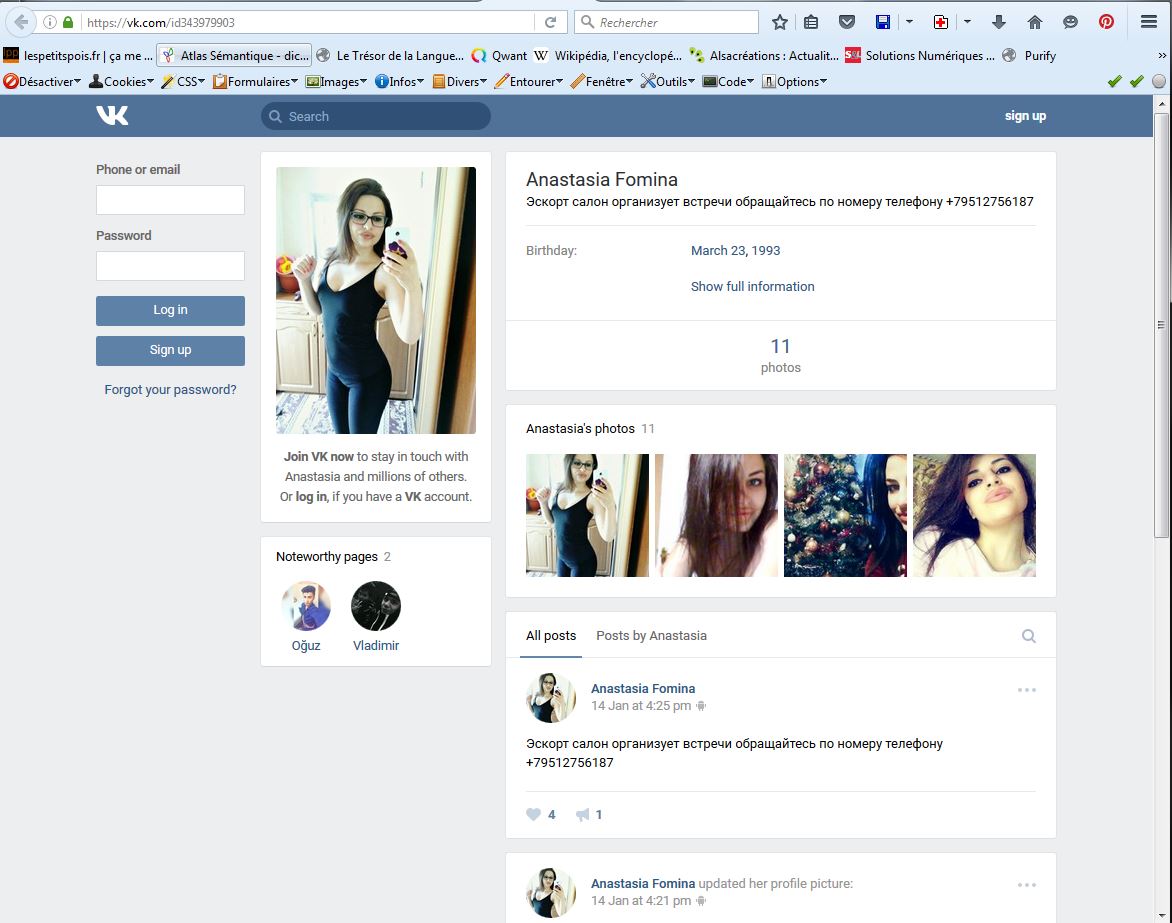Go to browser home page icon
This screenshot has height=923, width=1172.
pos(1035,22)
